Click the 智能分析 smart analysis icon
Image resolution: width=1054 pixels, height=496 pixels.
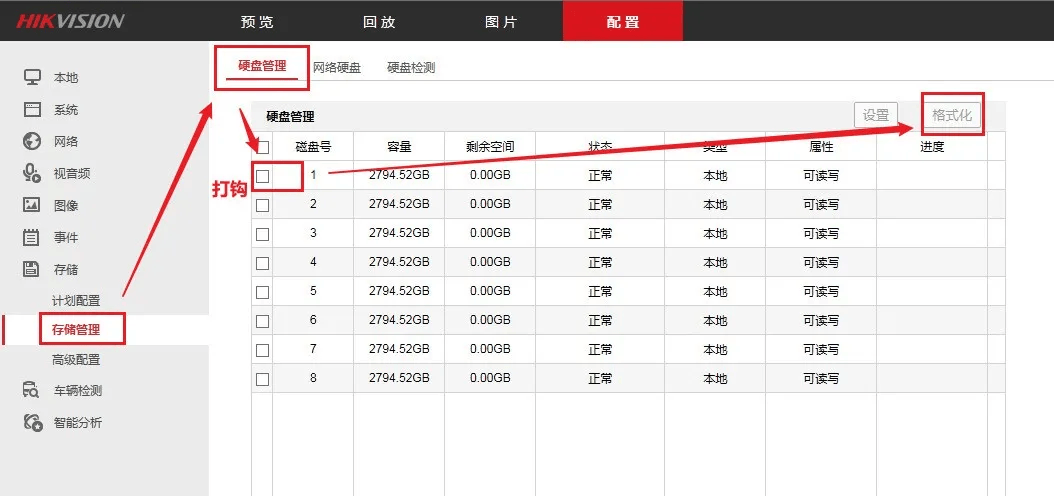tap(32, 422)
